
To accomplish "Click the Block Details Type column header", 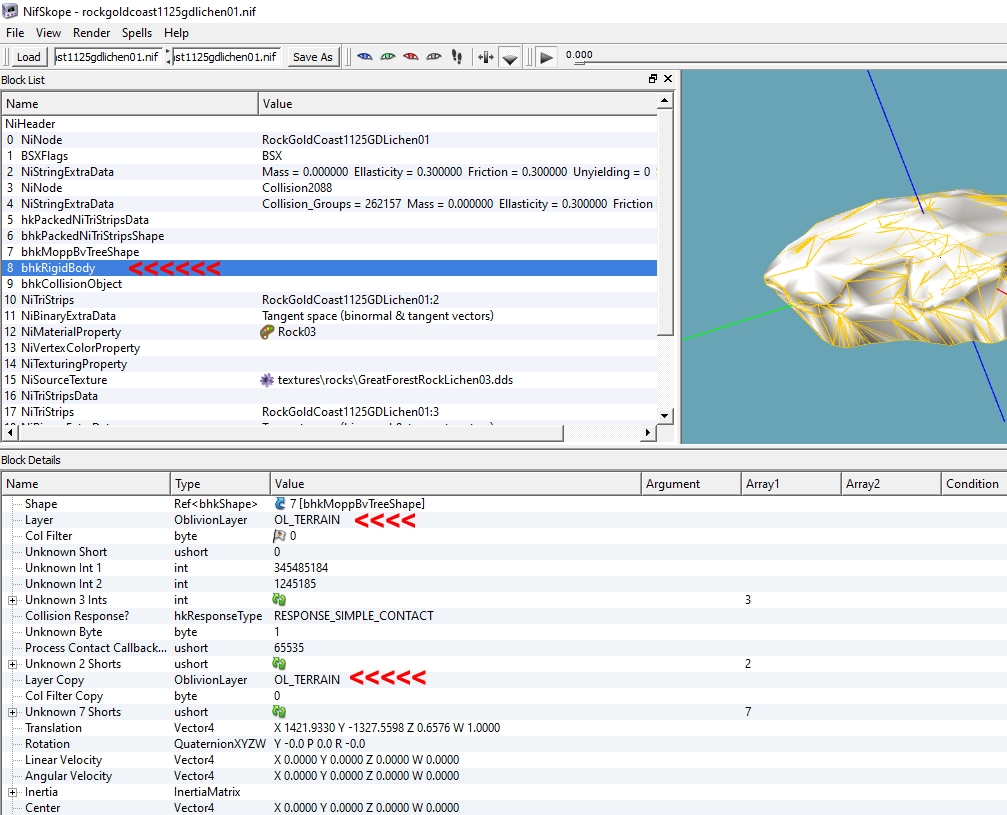I will (220, 484).
